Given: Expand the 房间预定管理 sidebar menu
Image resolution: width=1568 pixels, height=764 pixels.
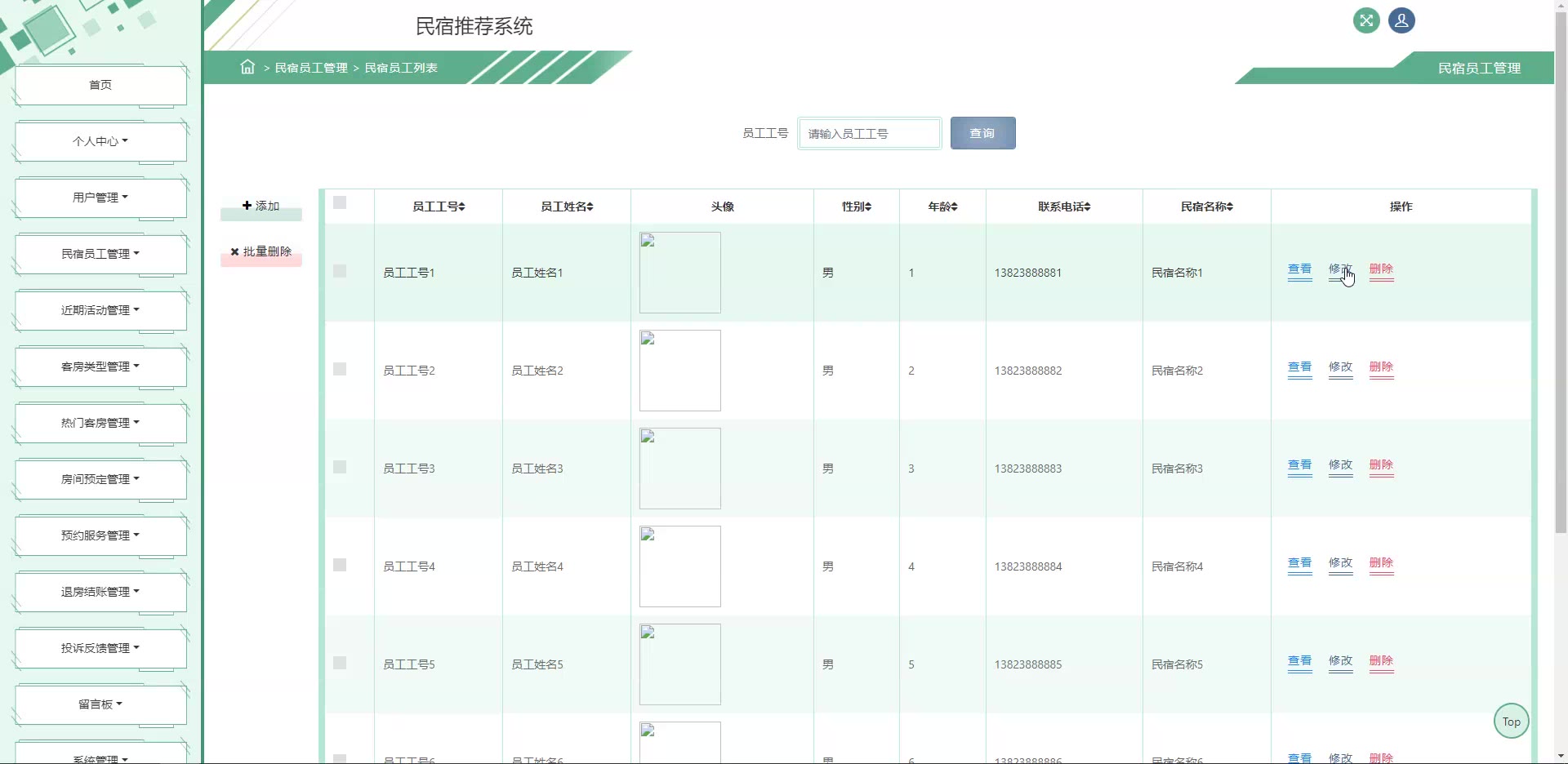Looking at the screenshot, I should [x=100, y=479].
